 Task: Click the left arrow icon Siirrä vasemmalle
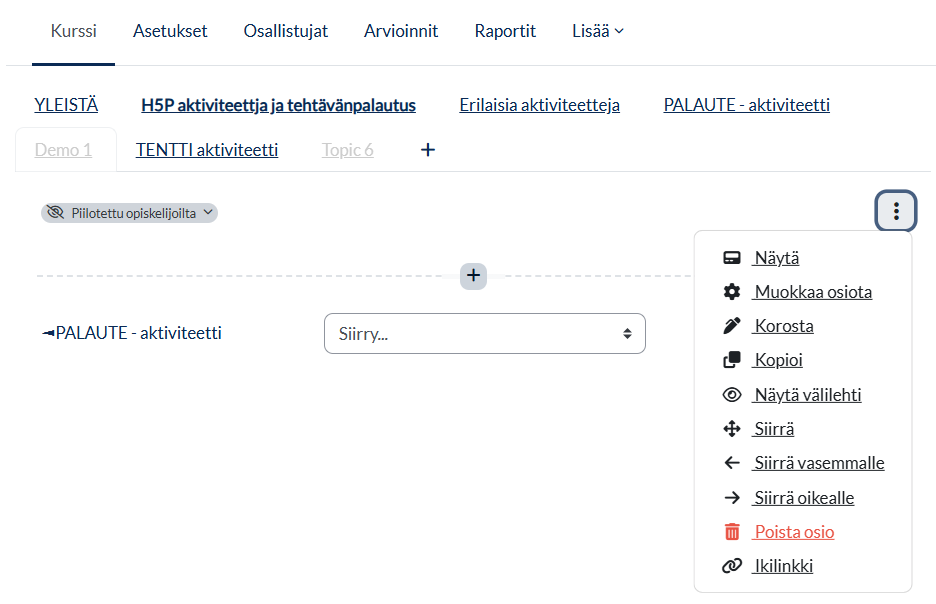(731, 463)
